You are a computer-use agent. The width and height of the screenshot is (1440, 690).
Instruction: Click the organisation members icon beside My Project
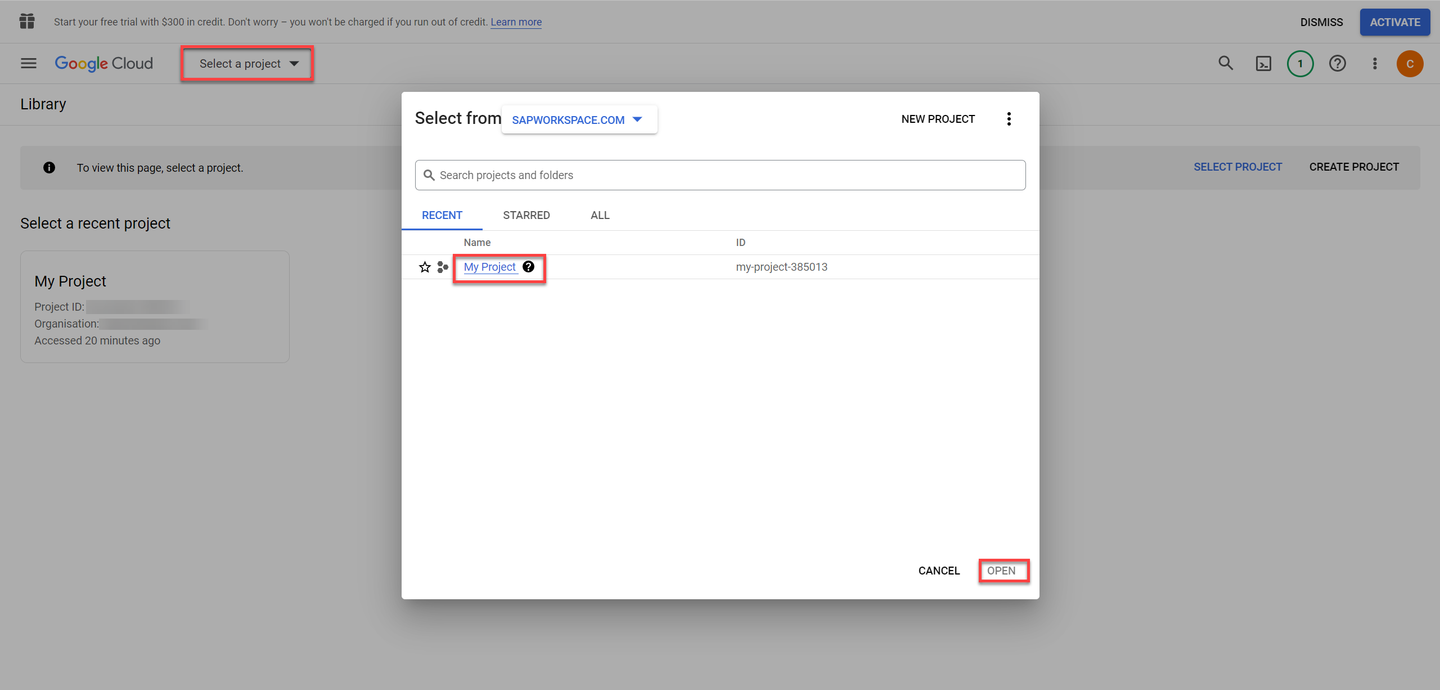(443, 267)
